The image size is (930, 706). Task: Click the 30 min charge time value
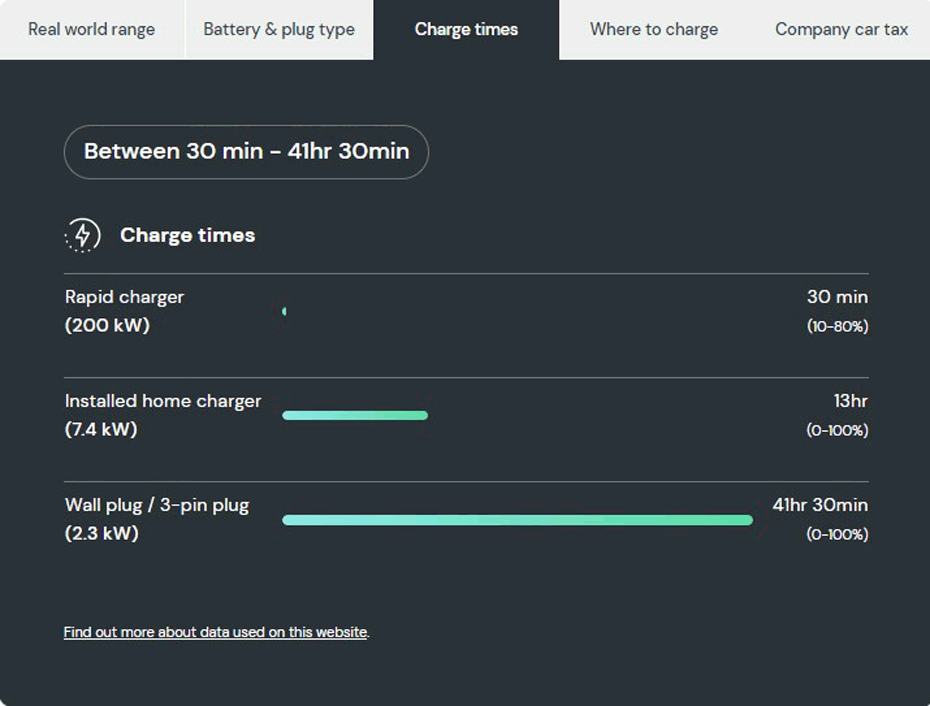tap(837, 297)
